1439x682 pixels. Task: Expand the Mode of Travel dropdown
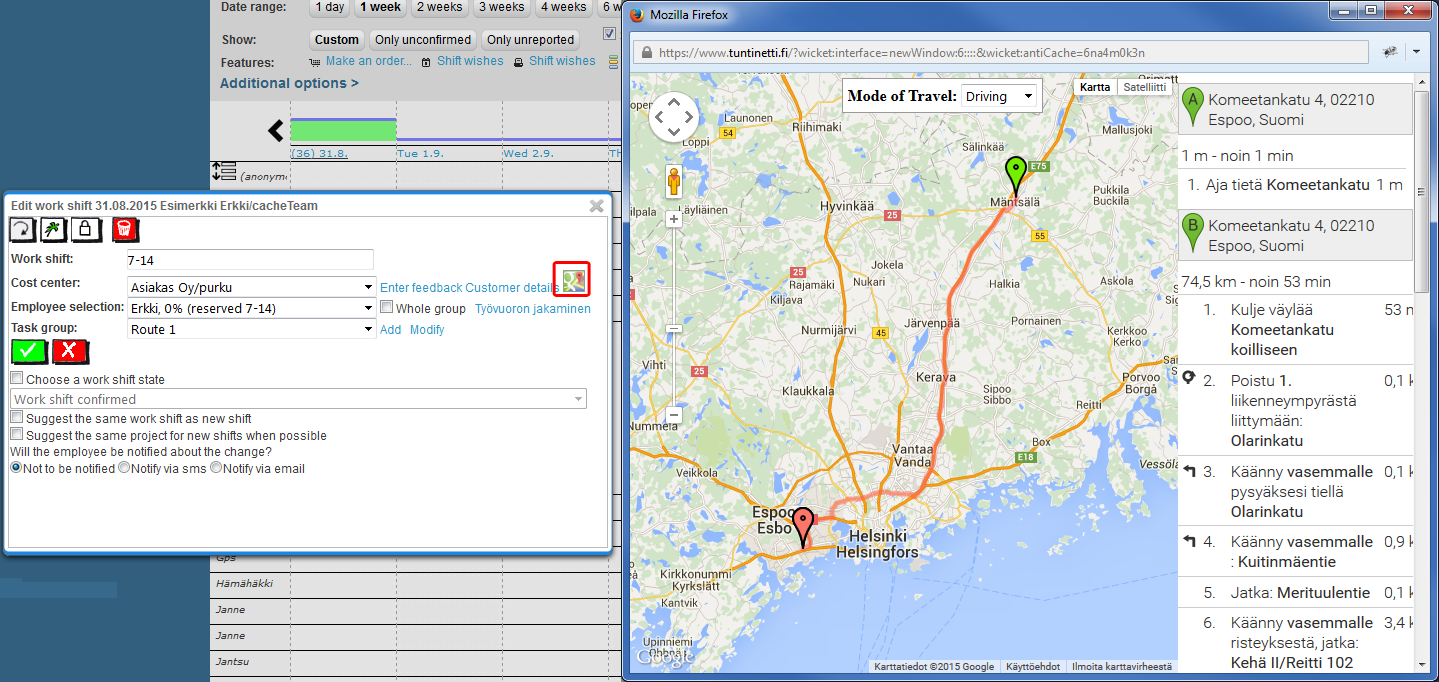[999, 97]
